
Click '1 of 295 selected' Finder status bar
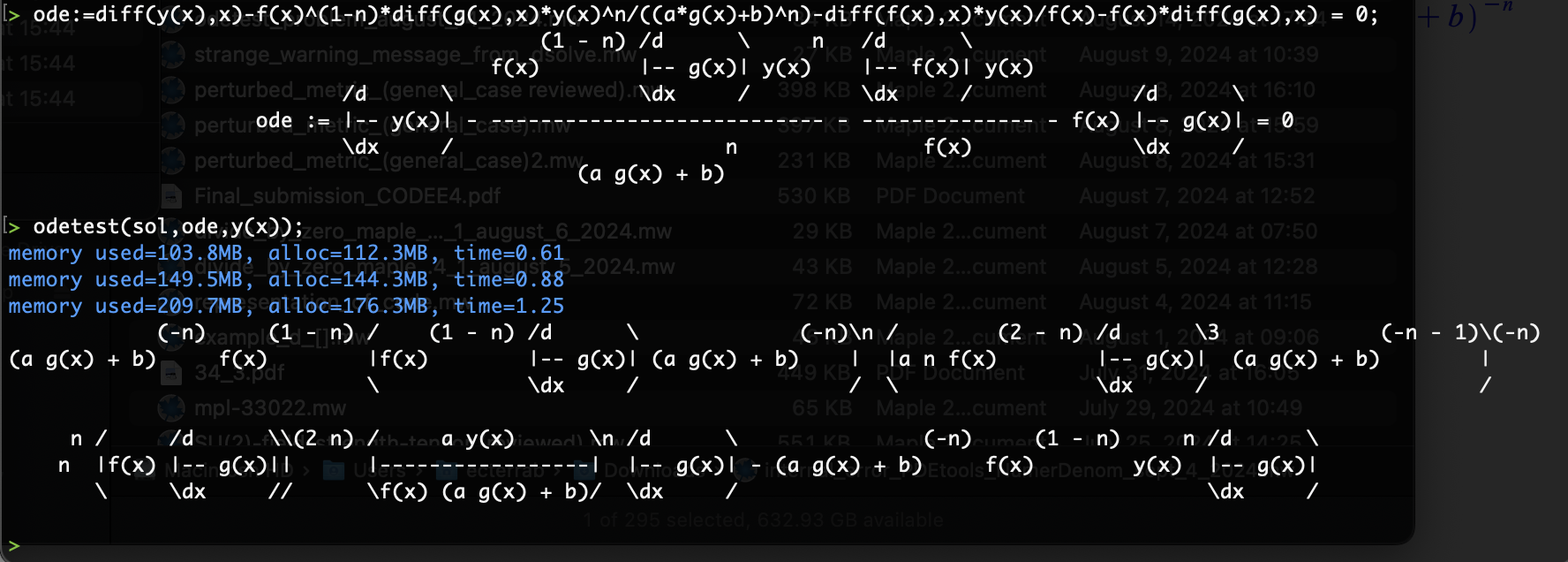tap(763, 520)
